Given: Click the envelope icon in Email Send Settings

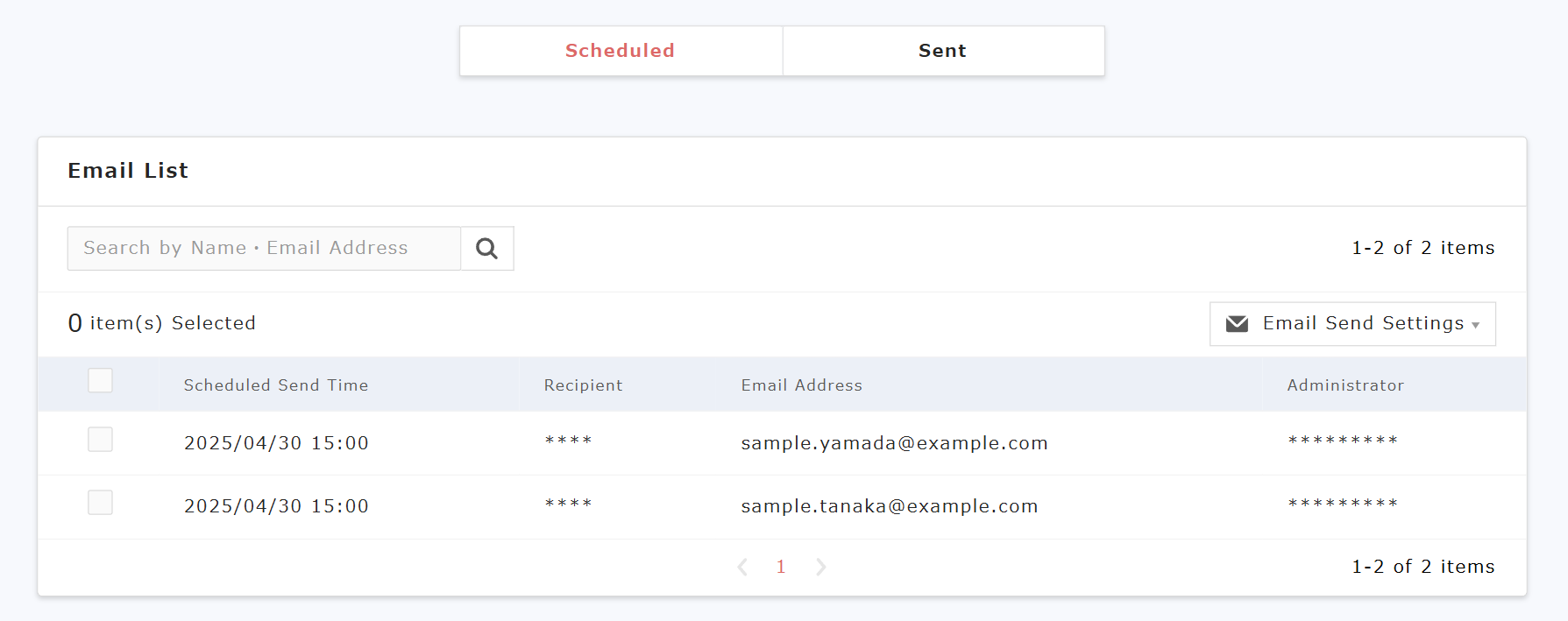Looking at the screenshot, I should click(x=1237, y=324).
